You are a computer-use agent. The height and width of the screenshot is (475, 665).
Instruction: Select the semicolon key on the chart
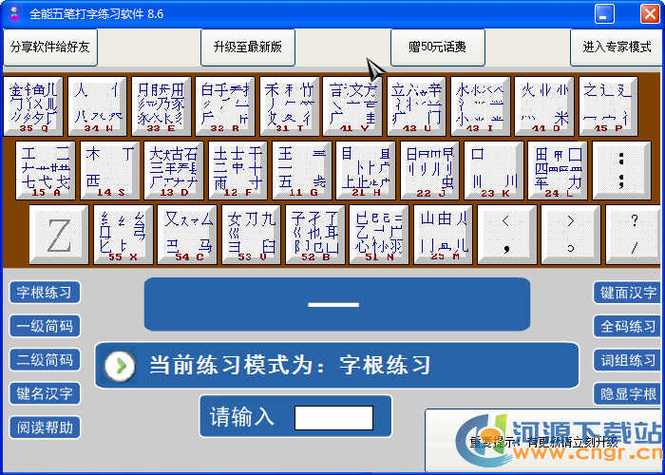coord(622,171)
